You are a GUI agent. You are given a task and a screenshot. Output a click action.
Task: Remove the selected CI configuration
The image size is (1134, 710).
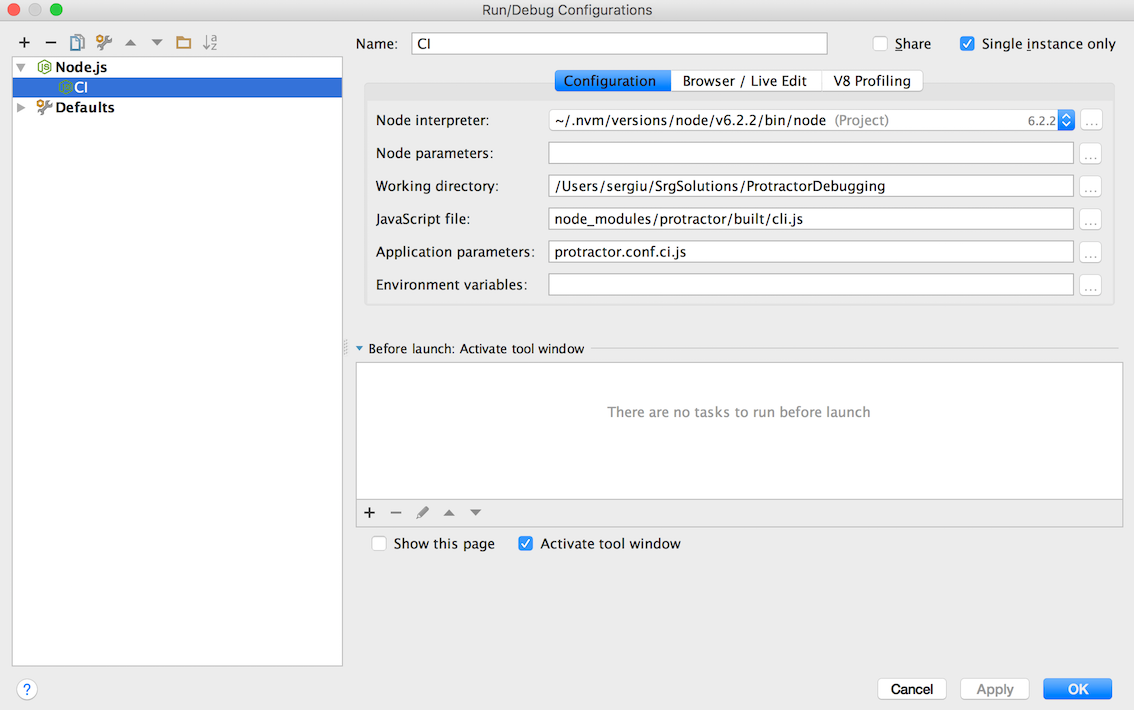[x=50, y=42]
